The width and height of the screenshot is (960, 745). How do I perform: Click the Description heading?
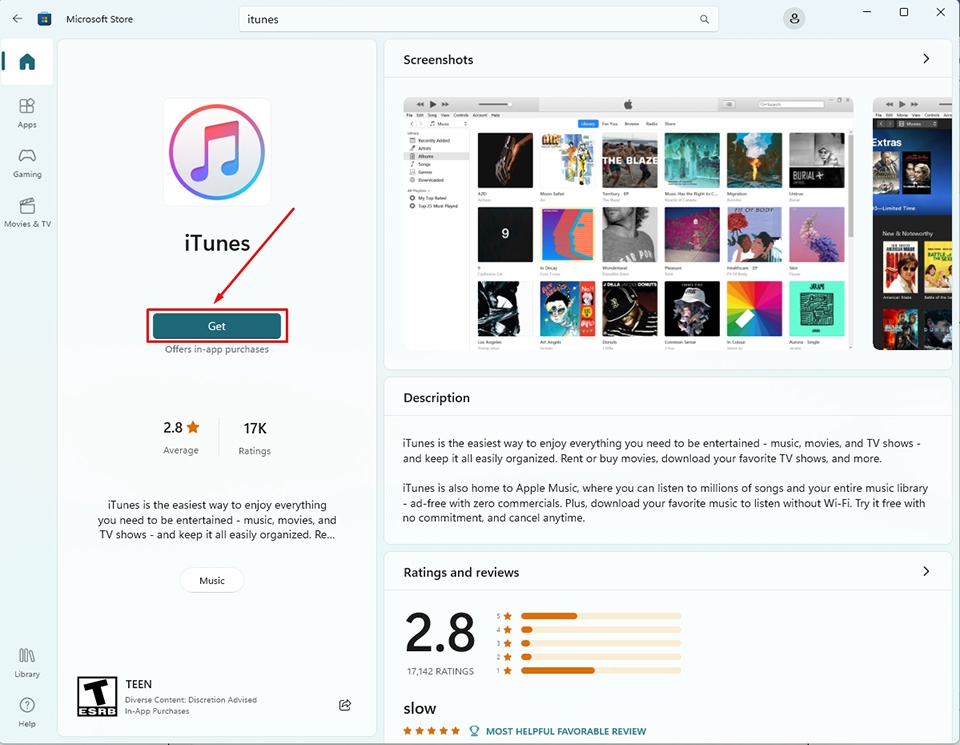[437, 398]
